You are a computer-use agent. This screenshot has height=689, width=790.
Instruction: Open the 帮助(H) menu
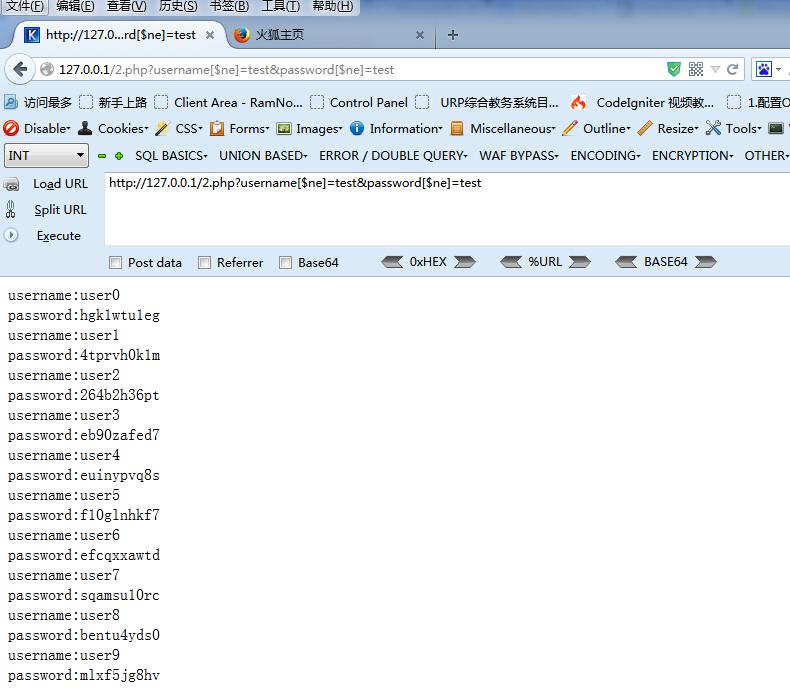pyautogui.click(x=333, y=7)
